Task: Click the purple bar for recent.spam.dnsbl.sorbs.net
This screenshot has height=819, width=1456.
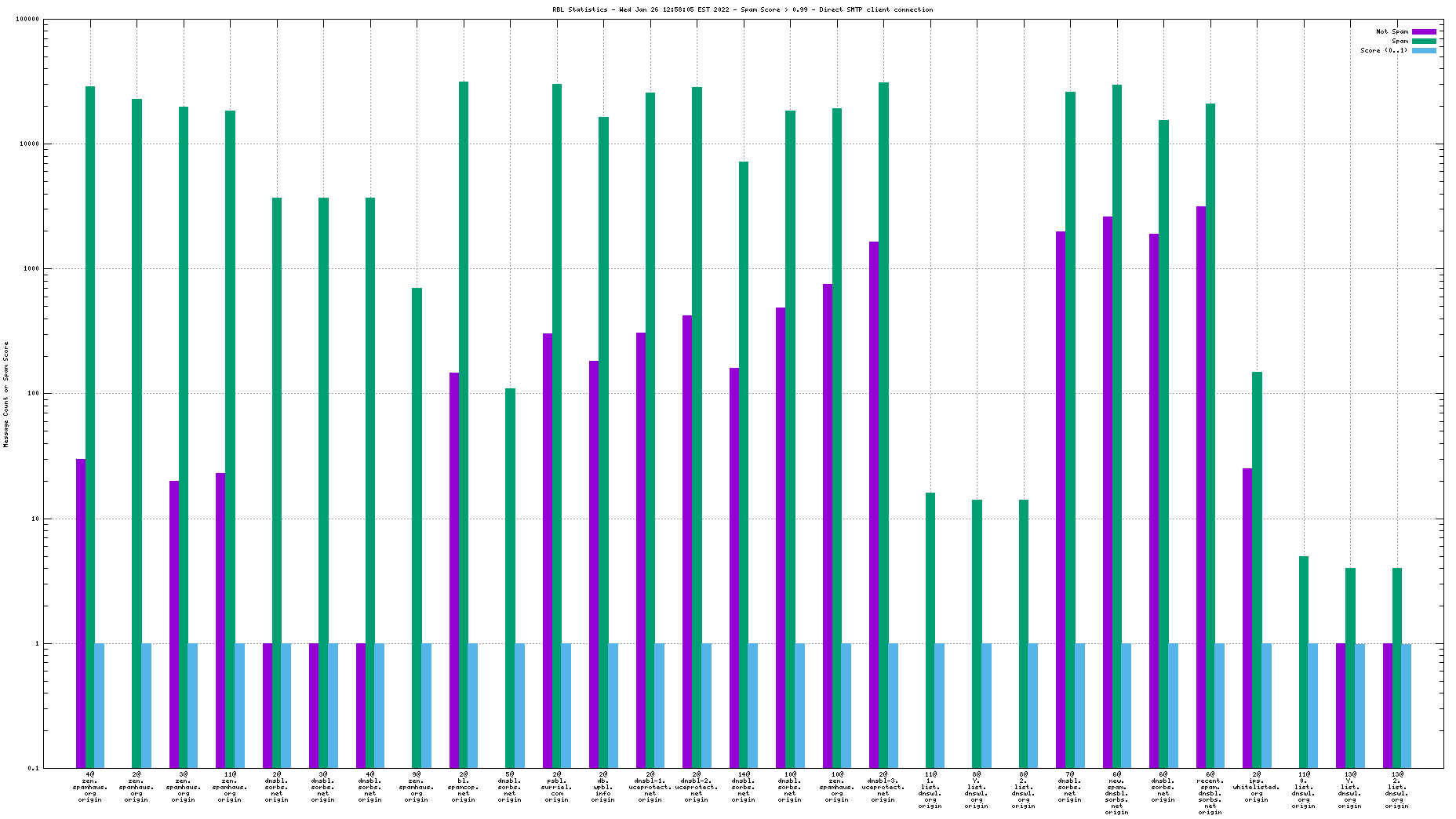Action: click(1201, 486)
